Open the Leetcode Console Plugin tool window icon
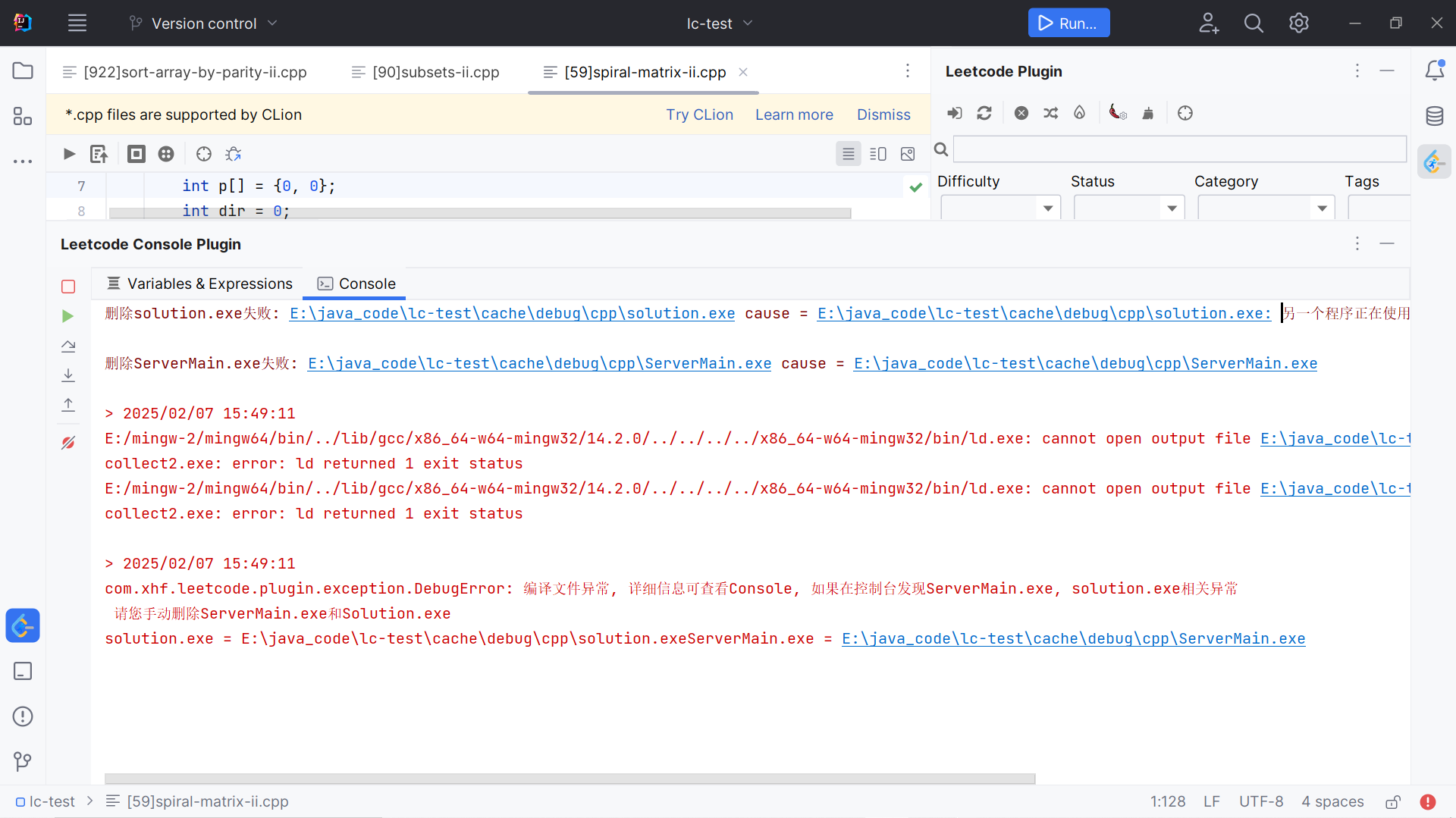 [x=23, y=625]
